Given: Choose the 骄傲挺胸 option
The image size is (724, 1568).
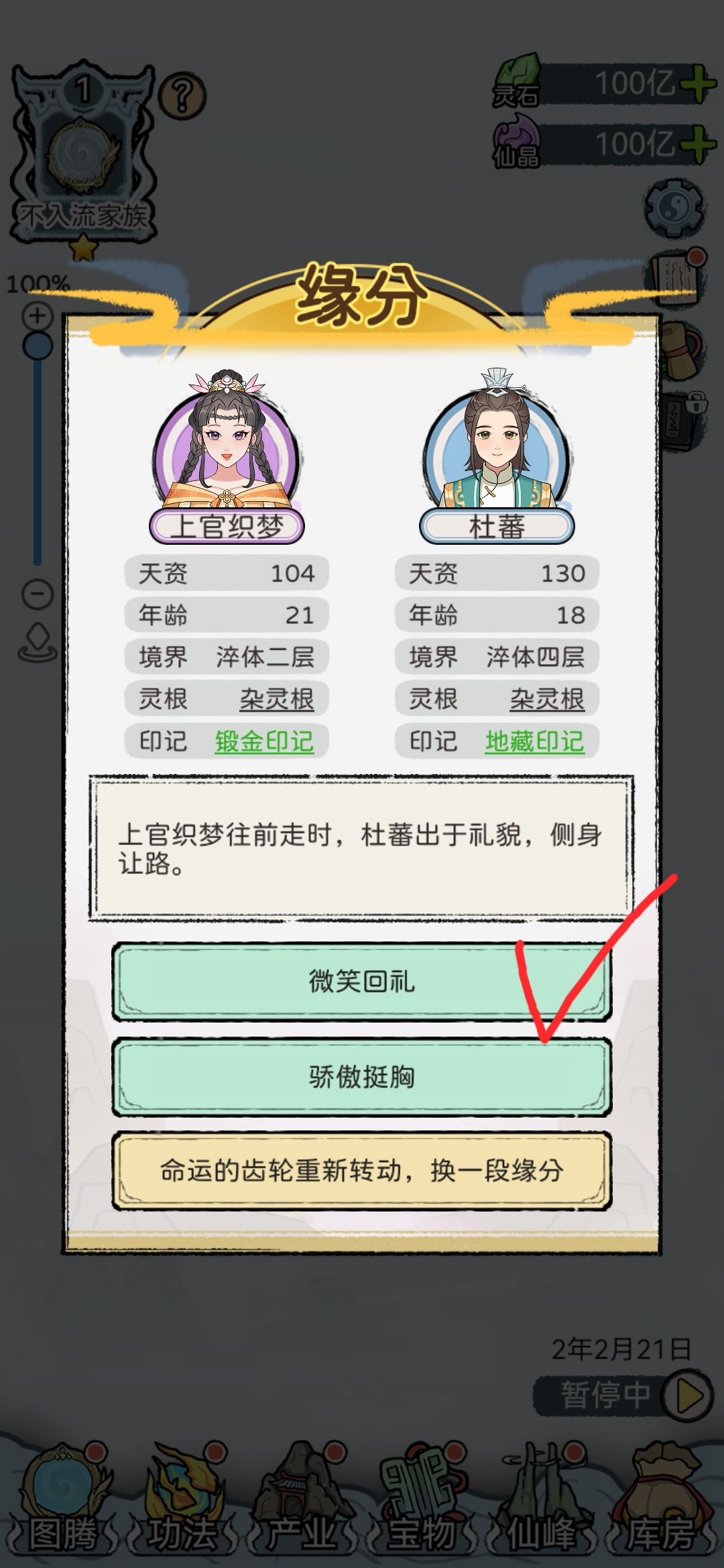Looking at the screenshot, I should pos(361,1077).
